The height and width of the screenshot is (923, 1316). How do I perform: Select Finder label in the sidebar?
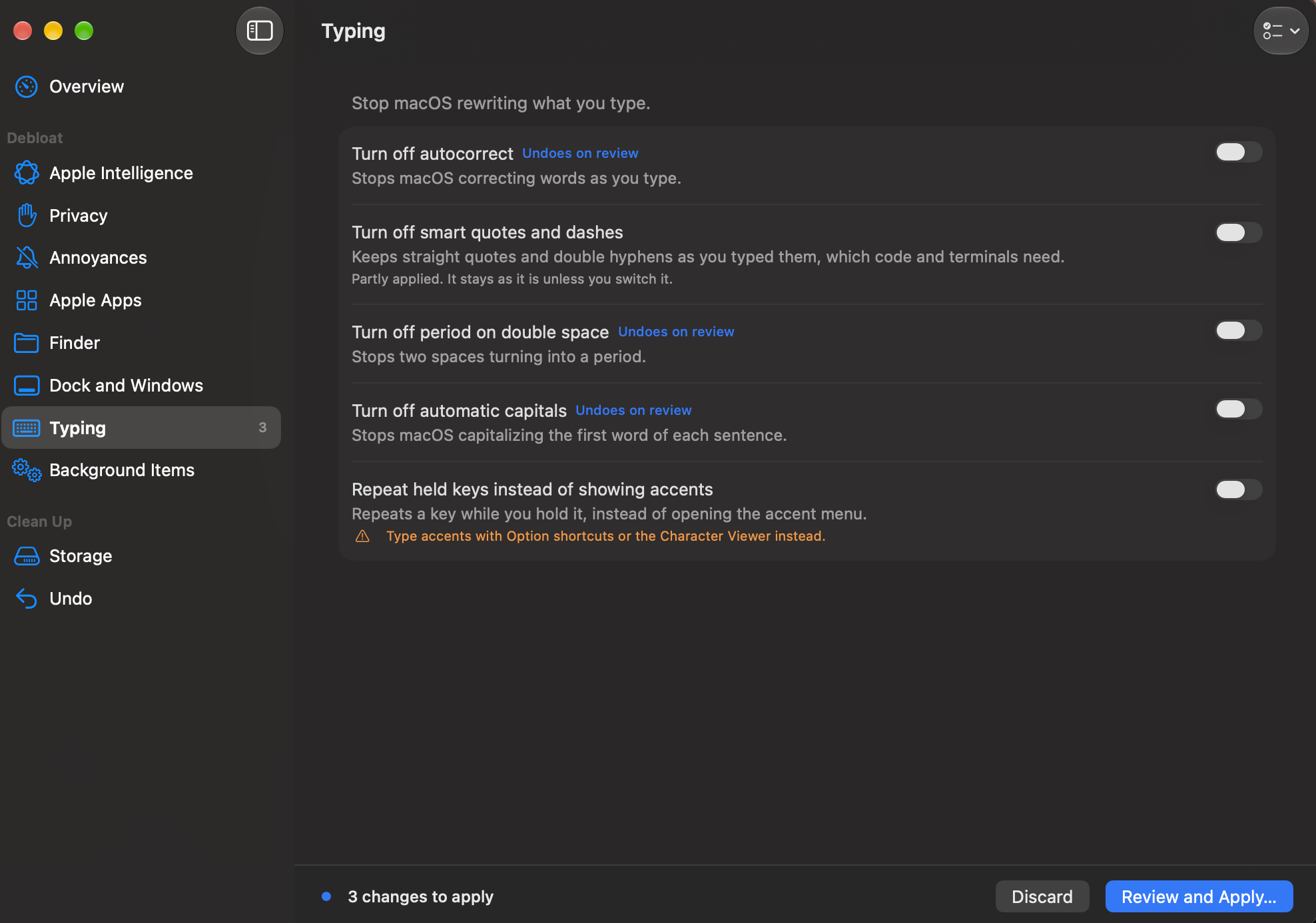[x=75, y=343]
